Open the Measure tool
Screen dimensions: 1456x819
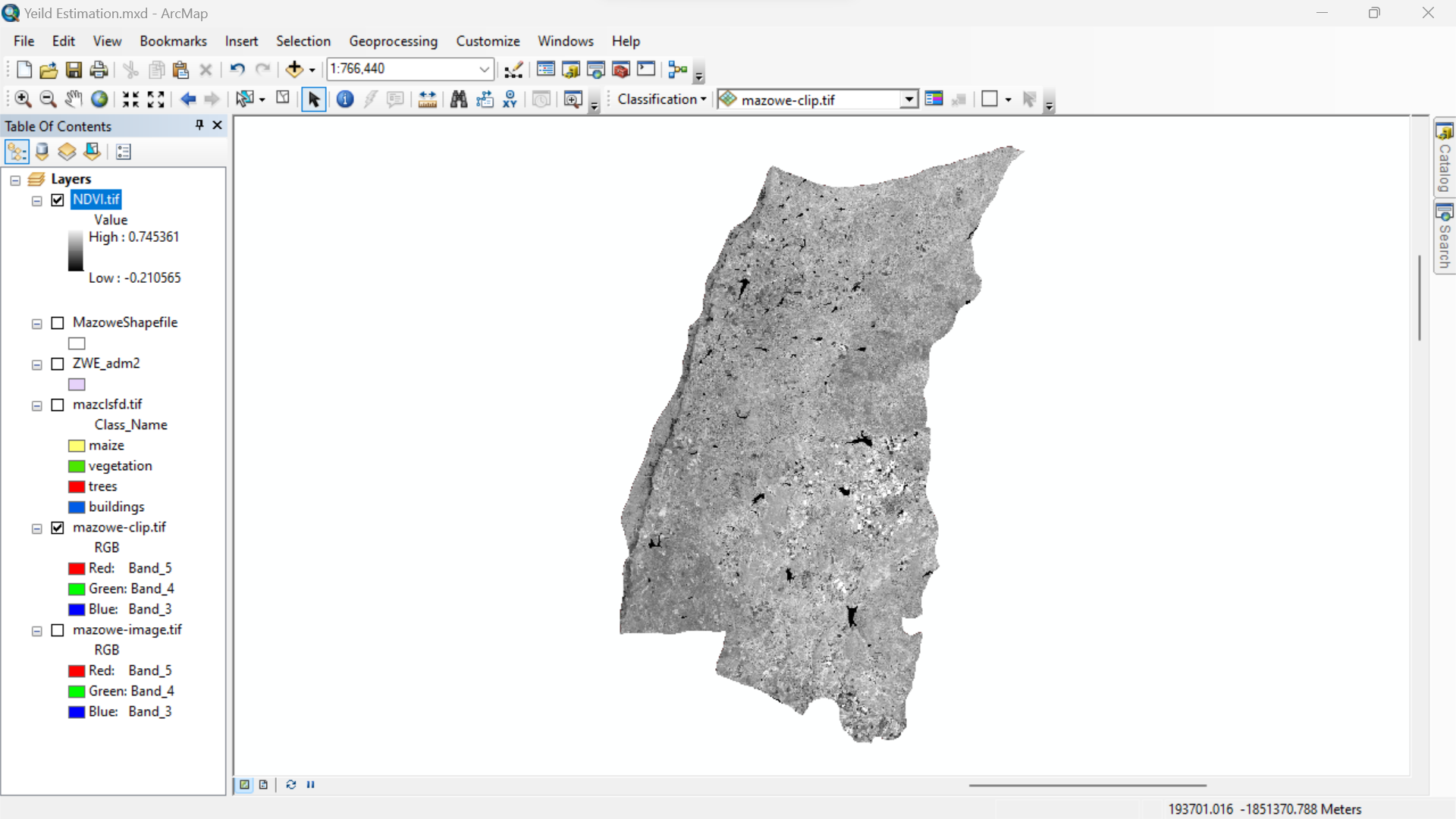[428, 99]
